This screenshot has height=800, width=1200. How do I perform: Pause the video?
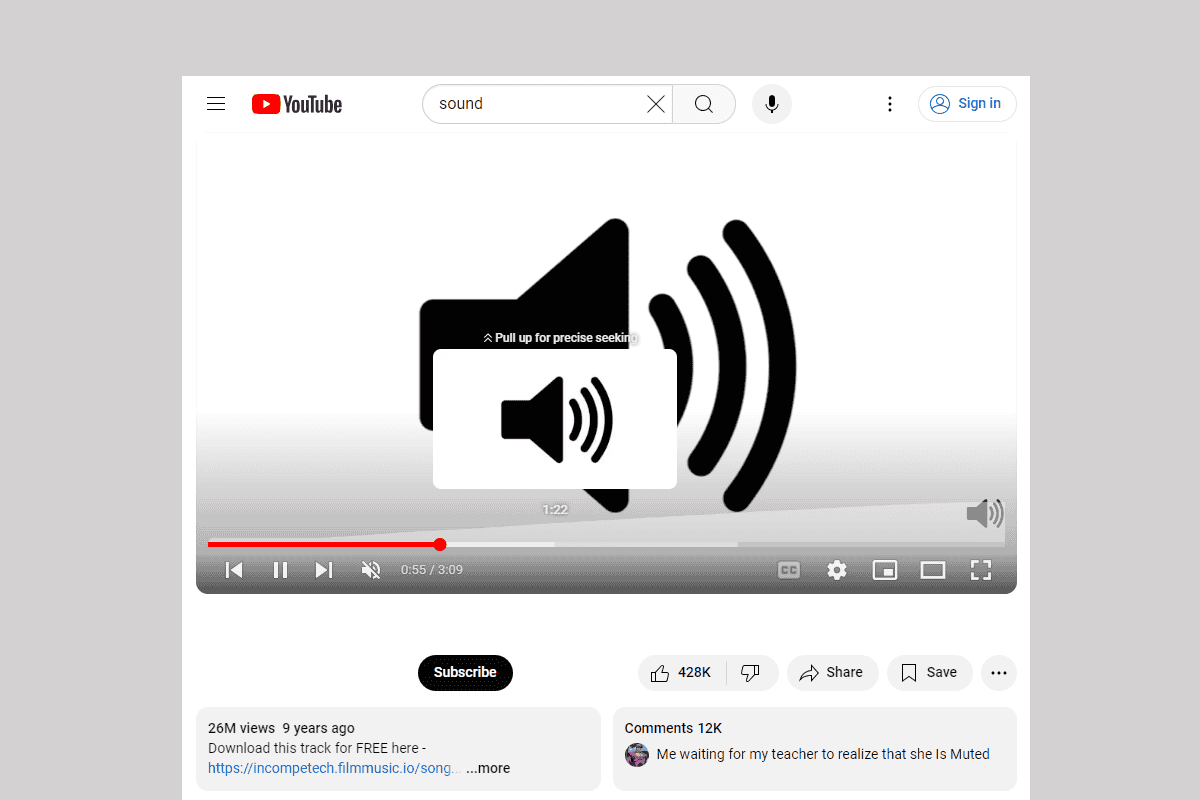pos(280,570)
